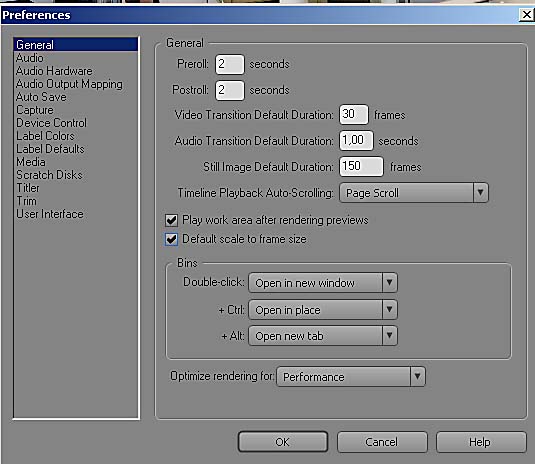
Task: Open Media preferences
Action: pyautogui.click(x=31, y=162)
